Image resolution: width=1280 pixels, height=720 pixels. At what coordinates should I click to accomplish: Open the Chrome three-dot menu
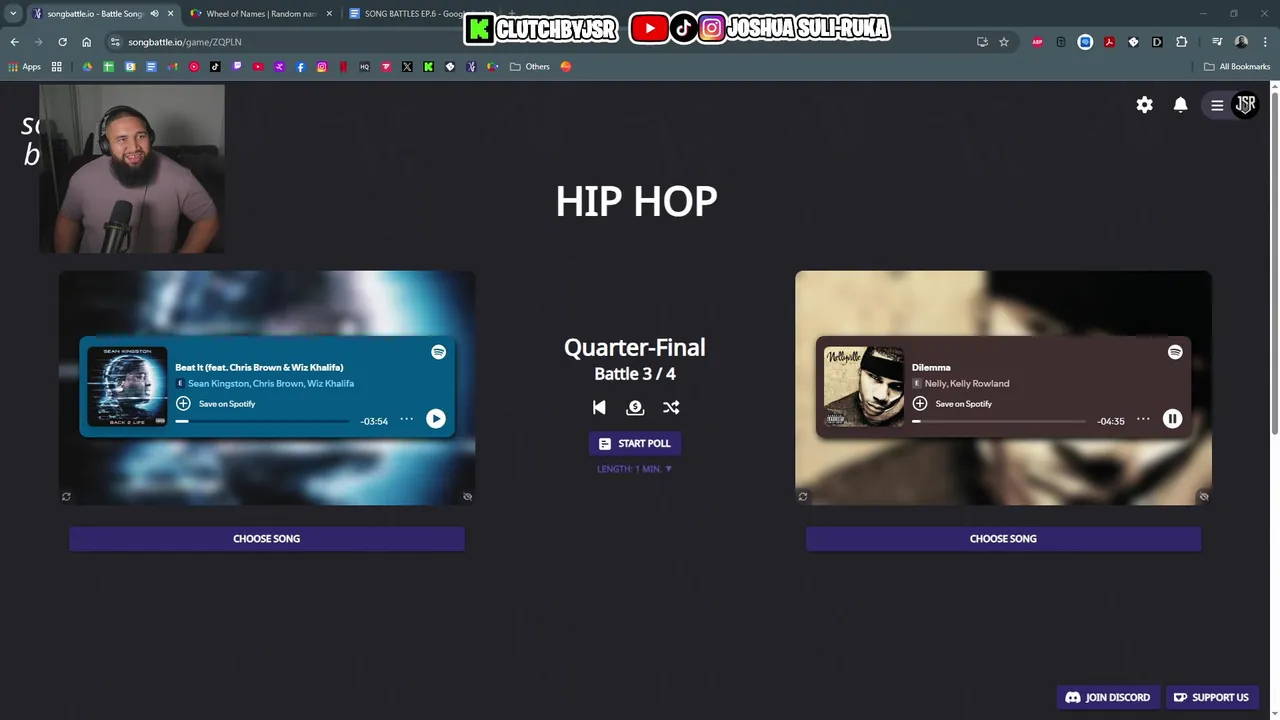[x=1265, y=42]
